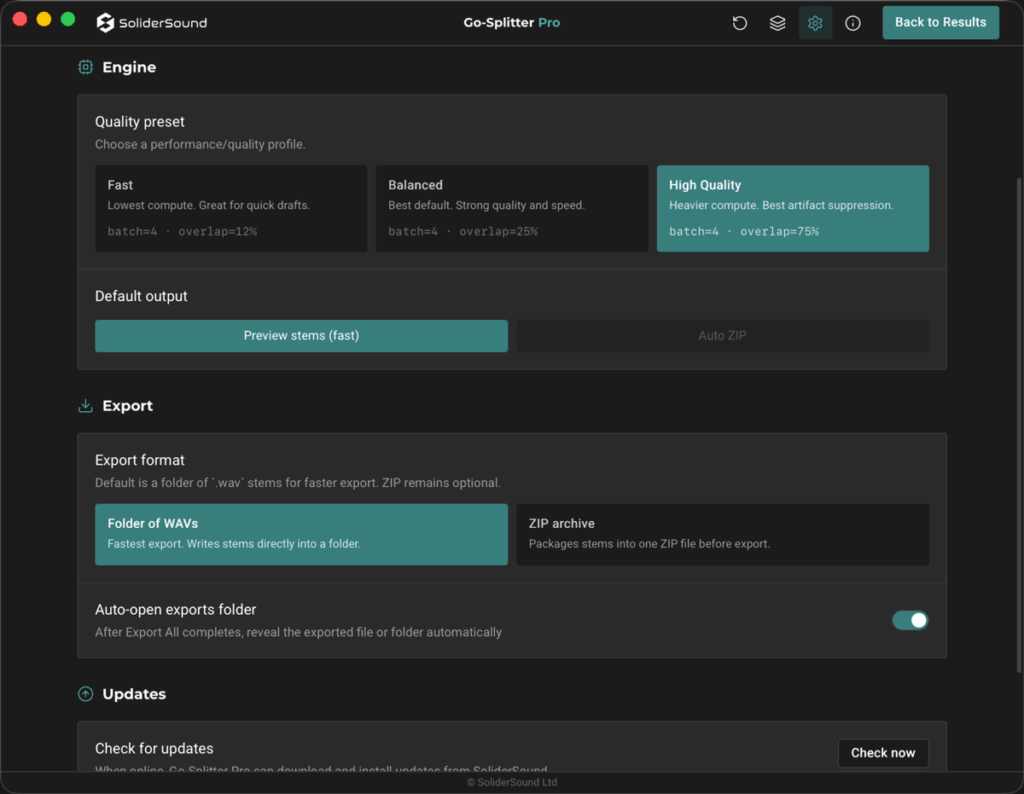
Task: Click the Export heading
Action: 127,405
